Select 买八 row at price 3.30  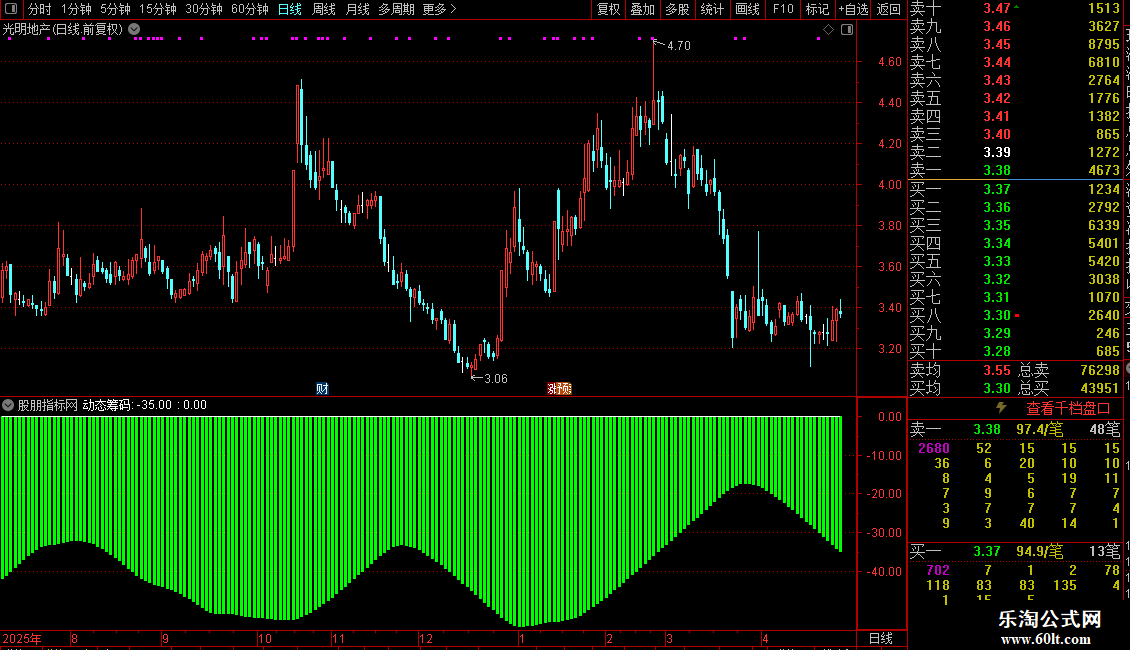[1015, 315]
